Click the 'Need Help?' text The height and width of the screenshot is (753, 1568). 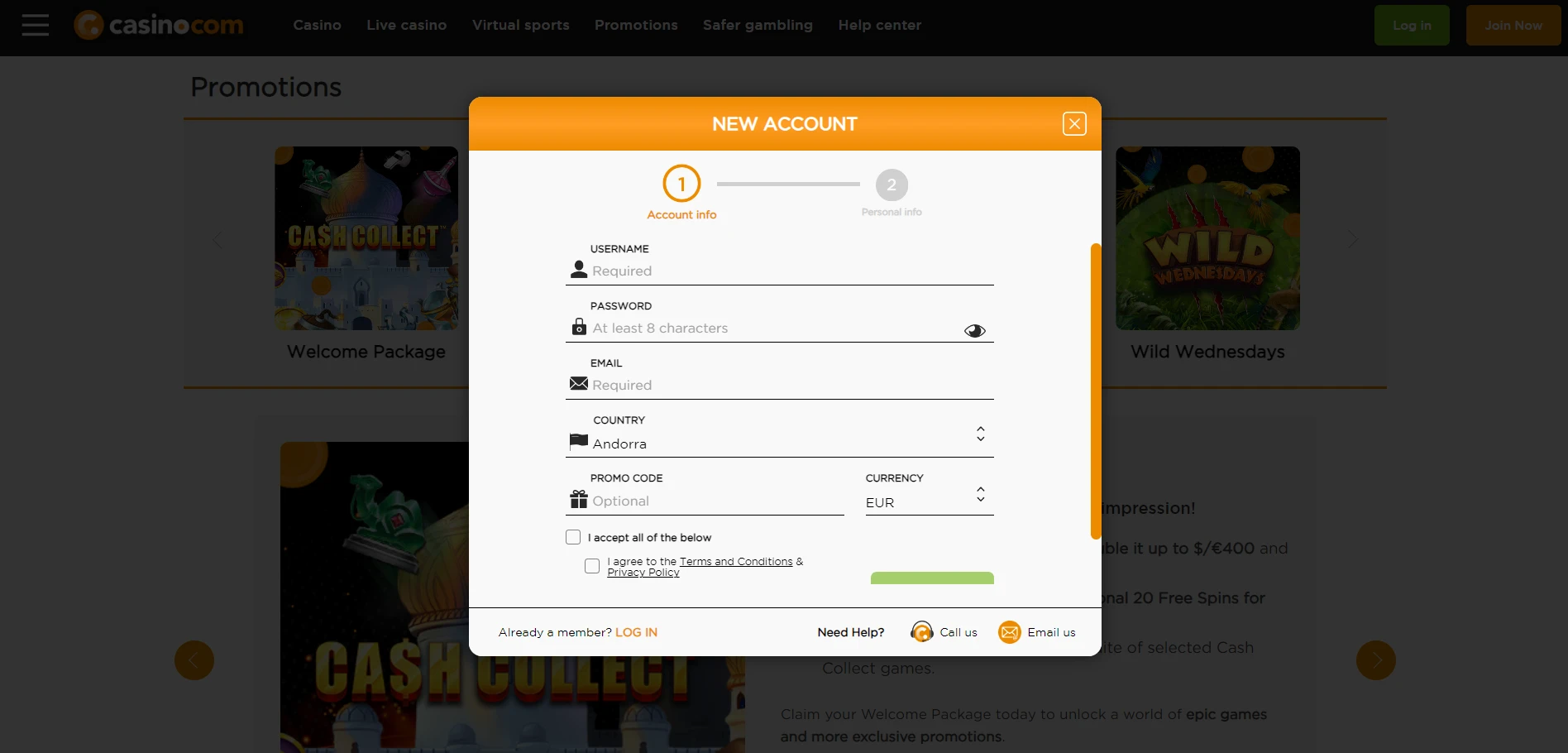click(850, 632)
